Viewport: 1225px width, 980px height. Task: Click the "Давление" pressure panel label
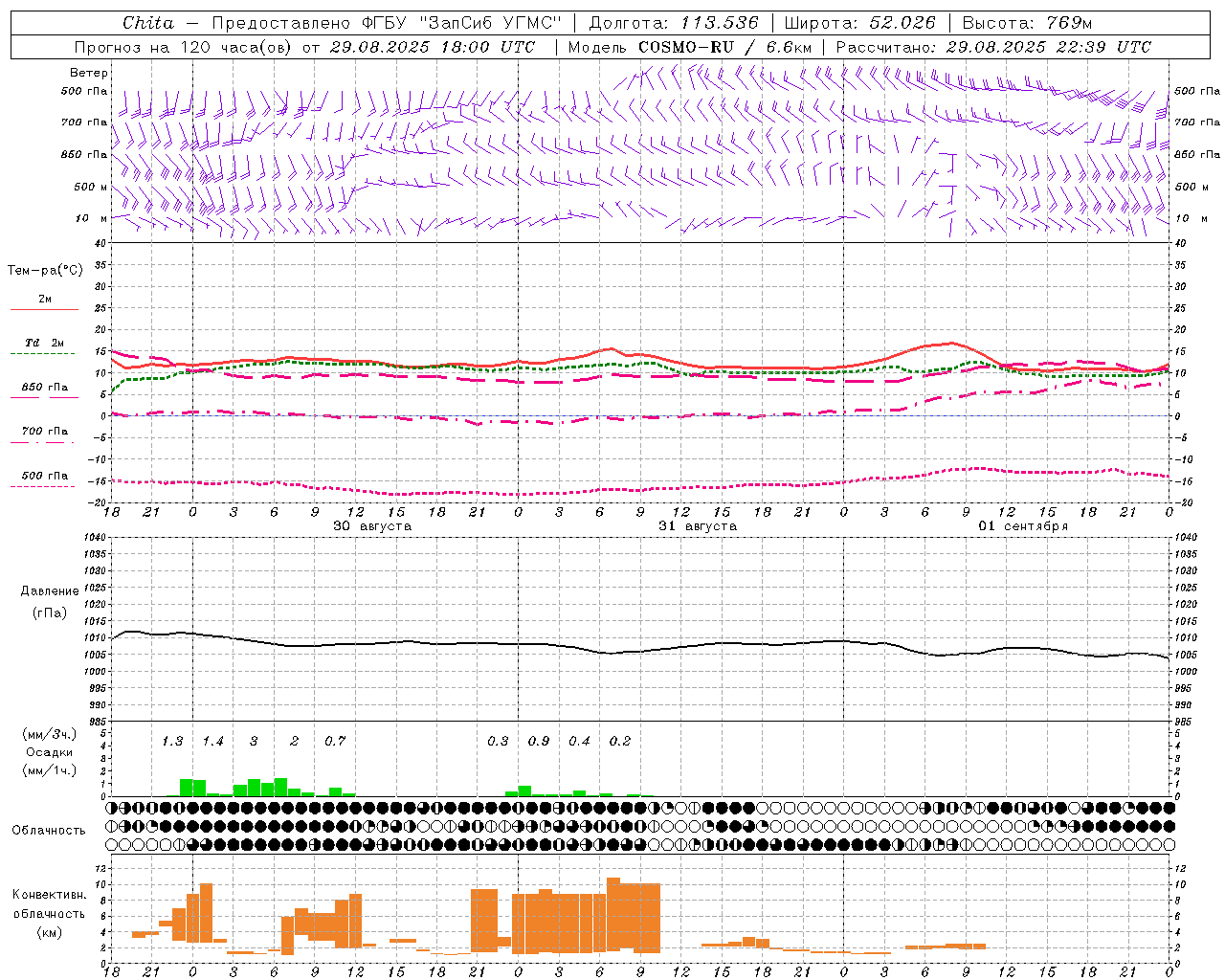tap(50, 591)
